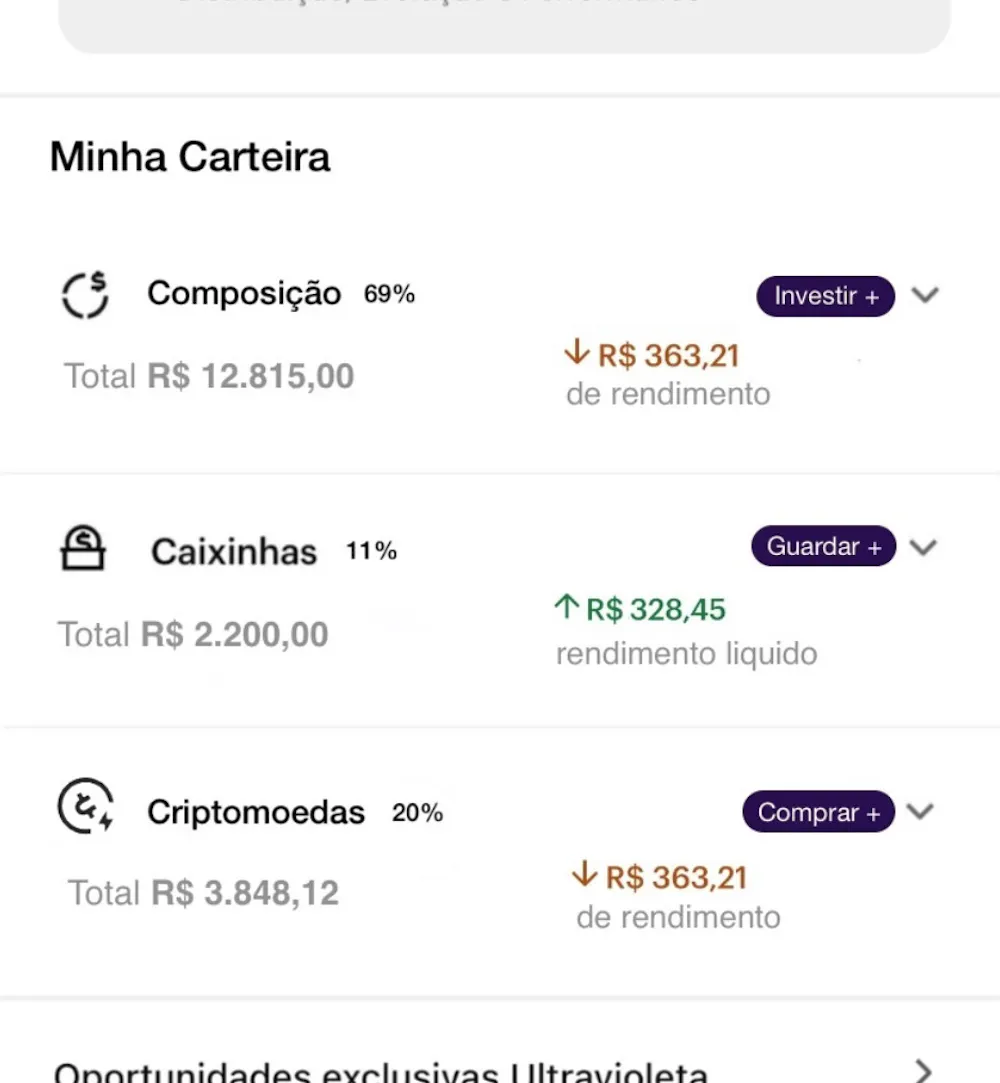
Task: Tap the down arrow beside Criptomoedas rendimento
Action: [x=584, y=876]
